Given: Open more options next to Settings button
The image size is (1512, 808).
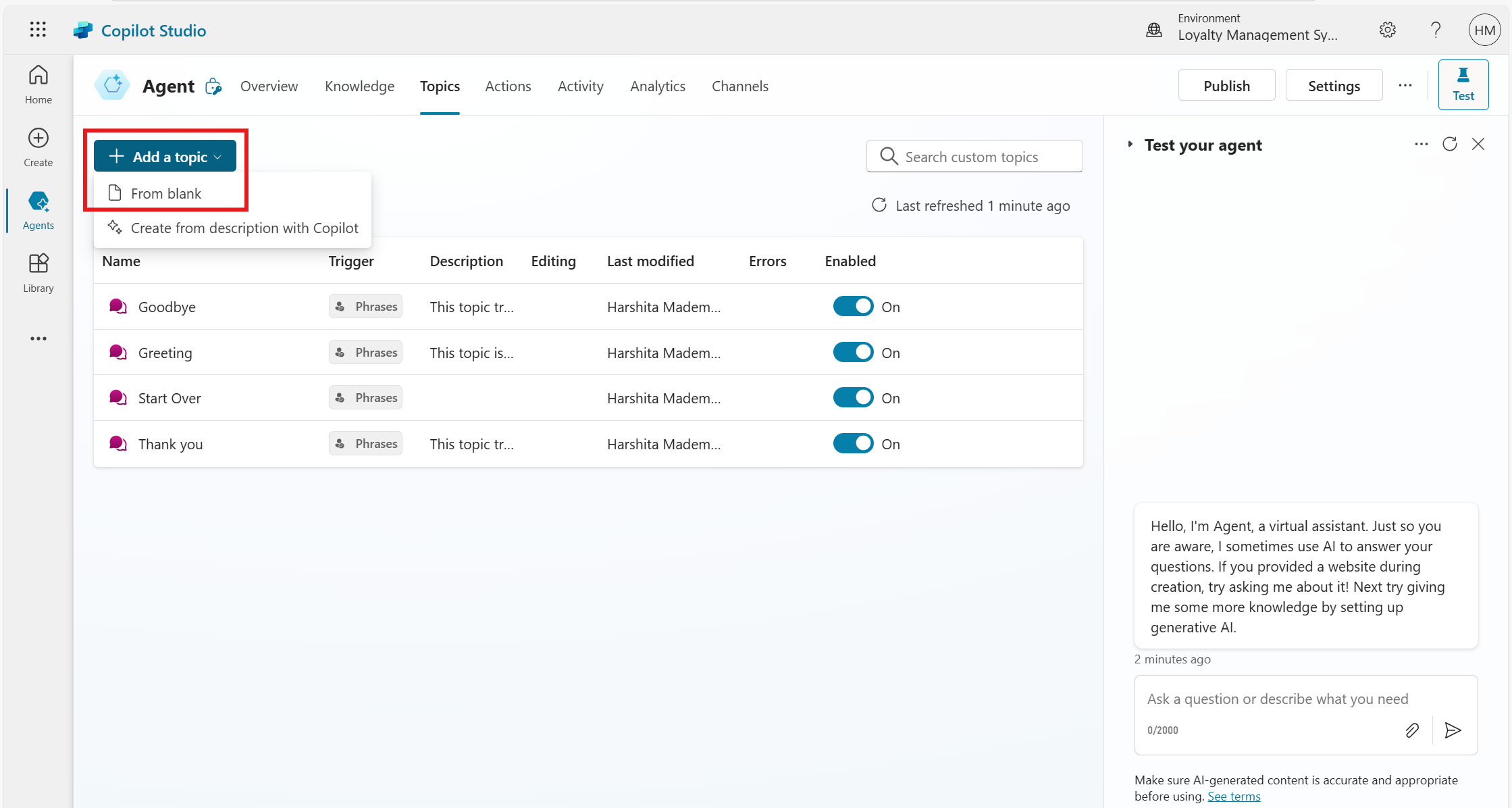Looking at the screenshot, I should 1405,86.
